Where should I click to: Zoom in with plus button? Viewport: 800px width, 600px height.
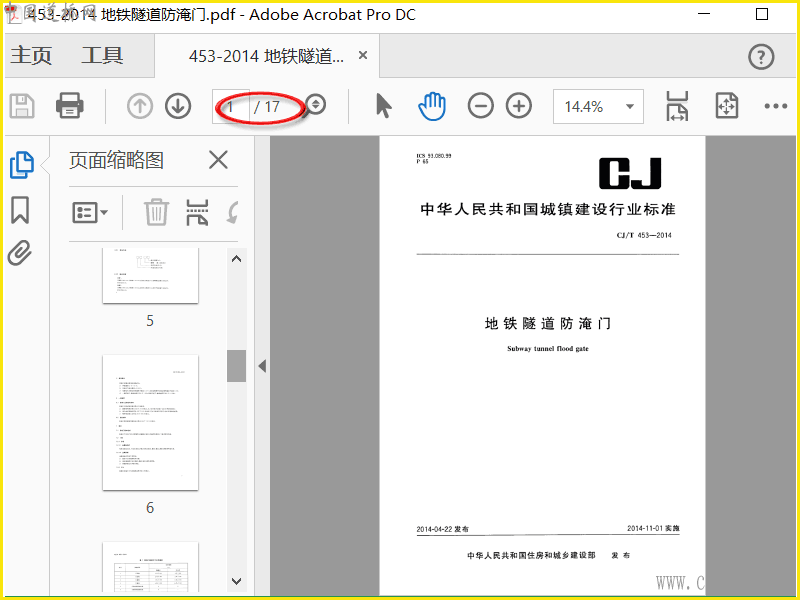point(519,106)
